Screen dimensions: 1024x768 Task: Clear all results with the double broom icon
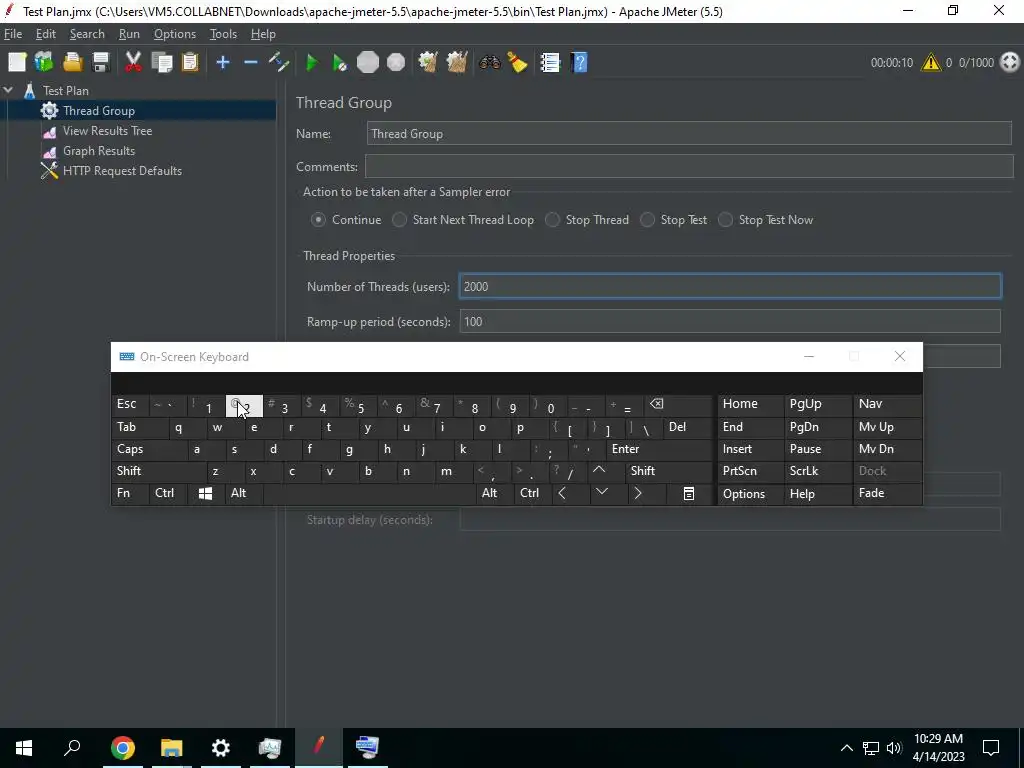tap(456, 63)
